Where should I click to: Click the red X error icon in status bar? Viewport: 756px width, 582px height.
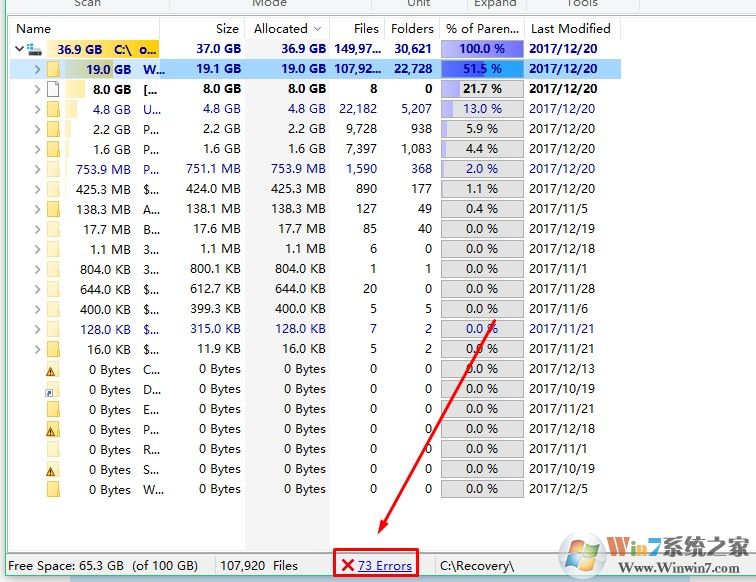click(347, 566)
